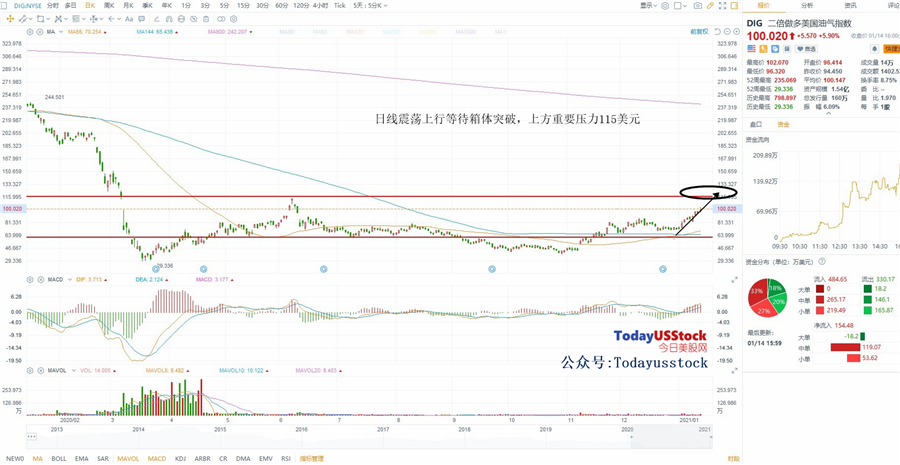Image resolution: width=900 pixels, height=465 pixels.
Task: Click the comment bubble annotation tool
Action: coord(141,19)
